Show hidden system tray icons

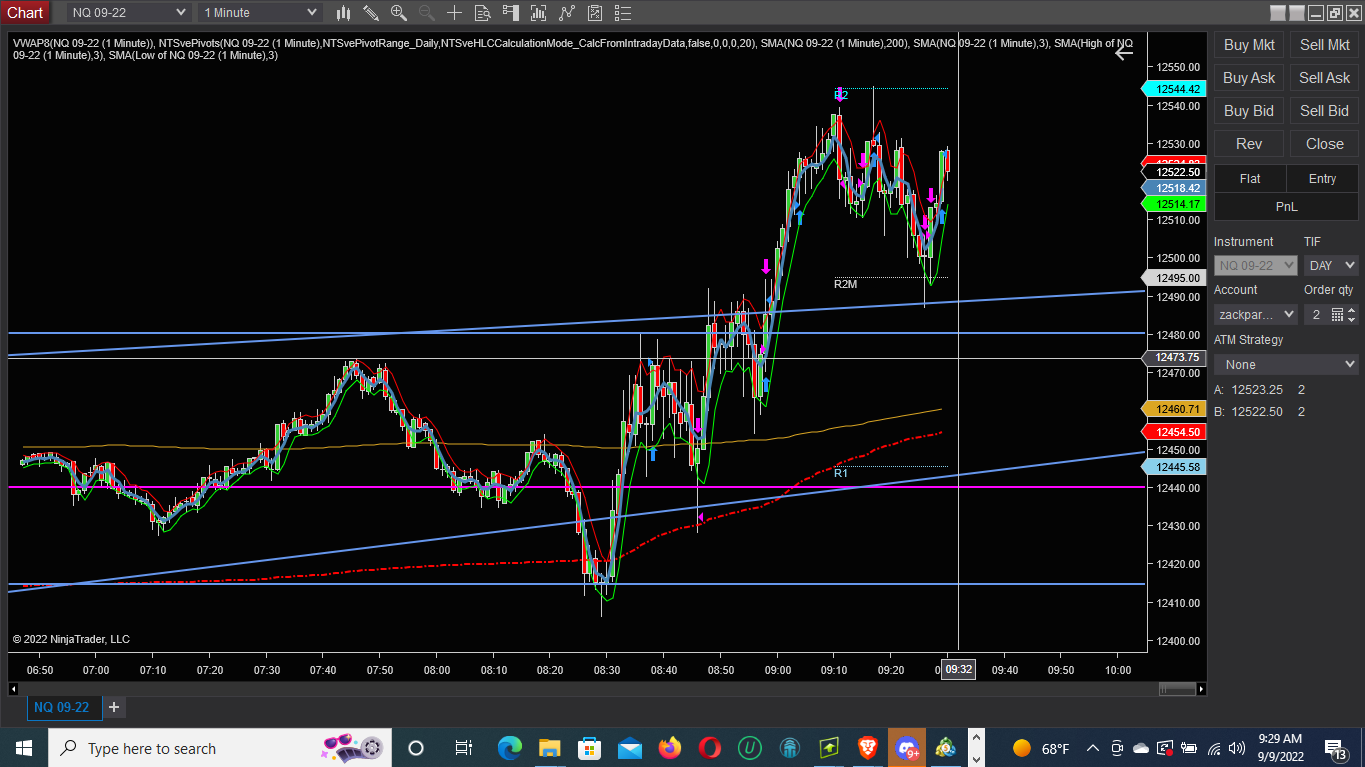pos(1092,748)
